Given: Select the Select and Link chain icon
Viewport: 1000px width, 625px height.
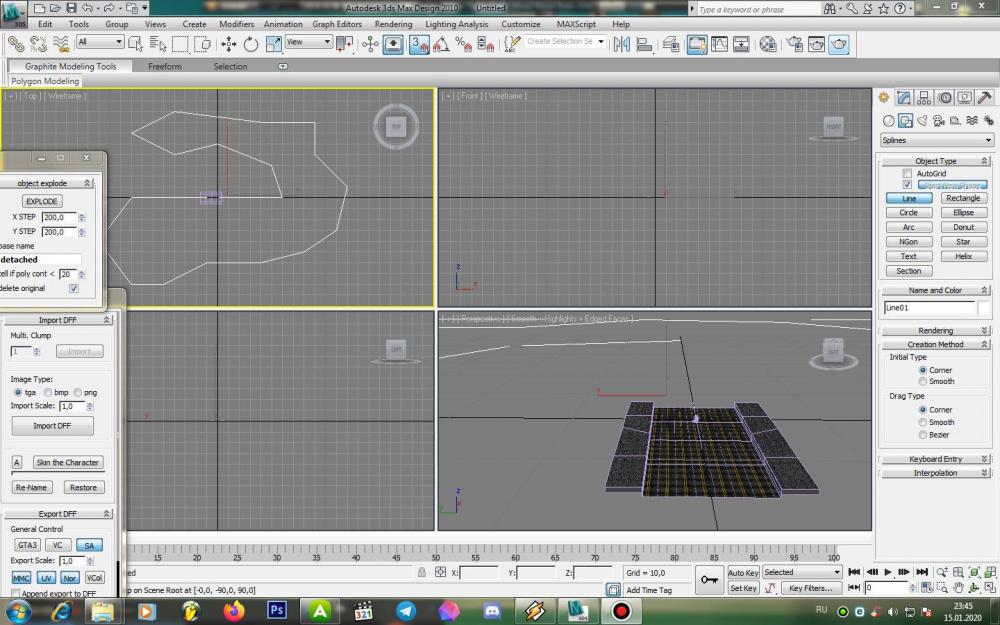Looking at the screenshot, I should click(15, 44).
